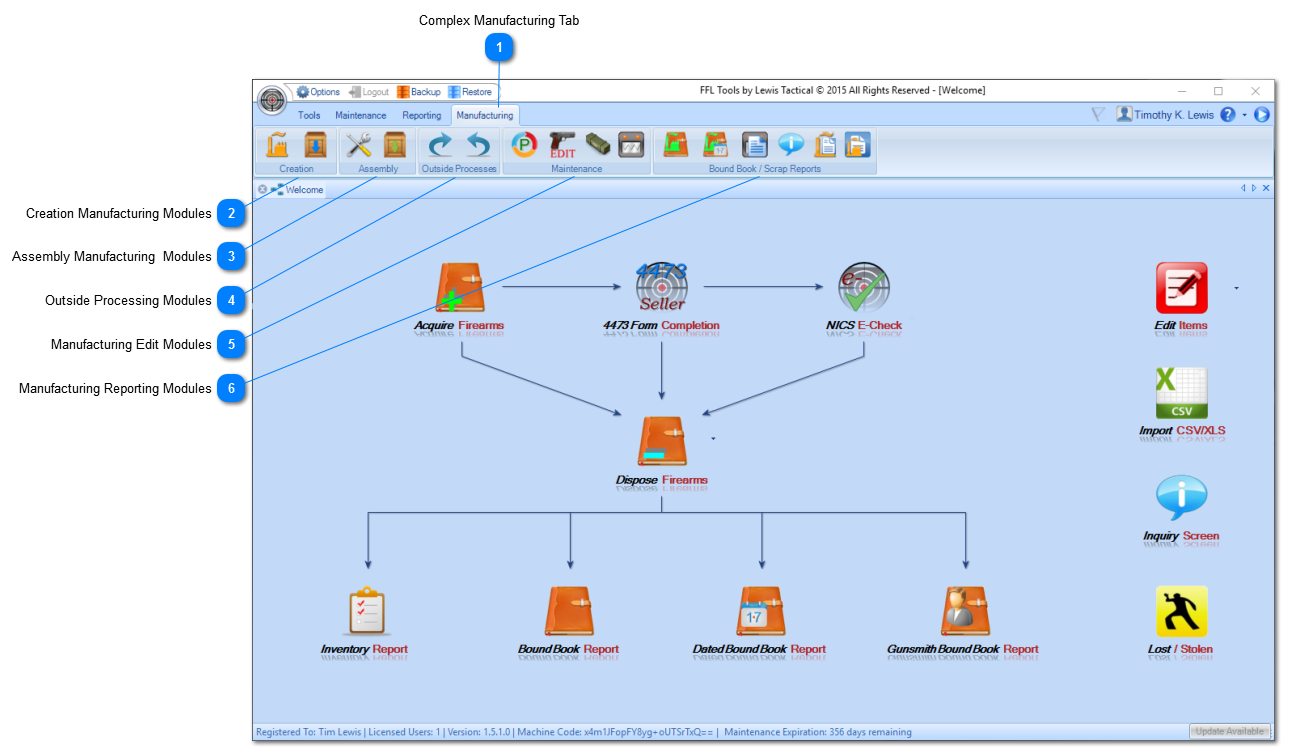
Task: Open the Inventory Report
Action: [x=365, y=621]
